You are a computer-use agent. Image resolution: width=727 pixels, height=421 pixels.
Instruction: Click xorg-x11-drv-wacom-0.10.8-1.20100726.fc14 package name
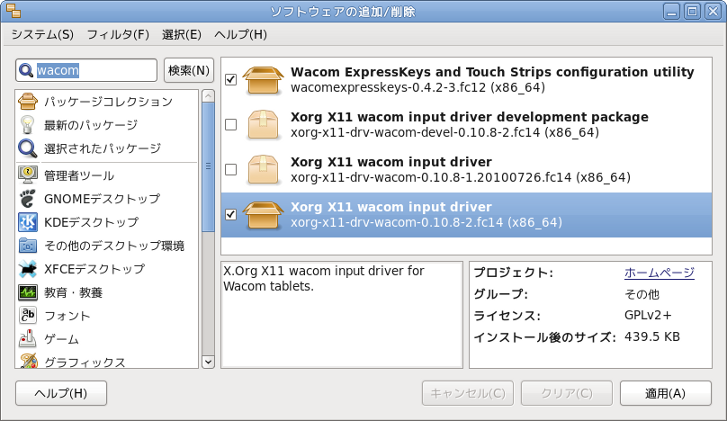tap(460, 177)
